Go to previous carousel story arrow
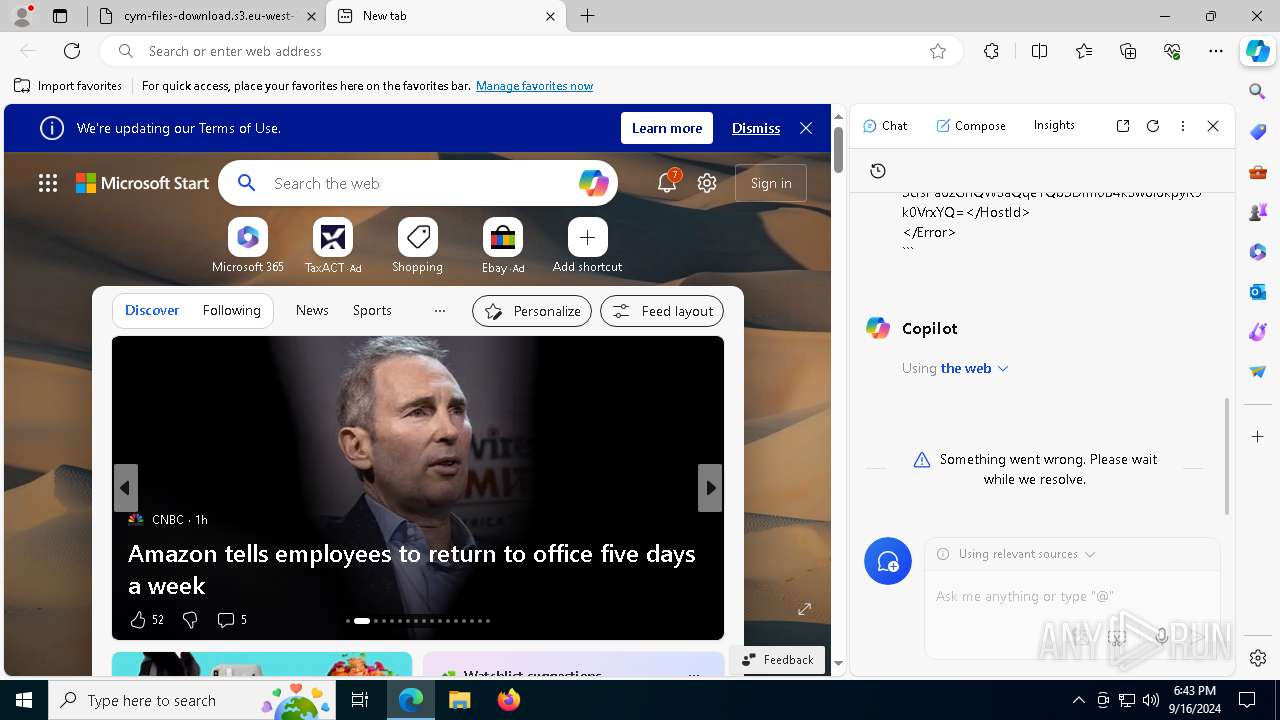1280x720 pixels. point(125,488)
